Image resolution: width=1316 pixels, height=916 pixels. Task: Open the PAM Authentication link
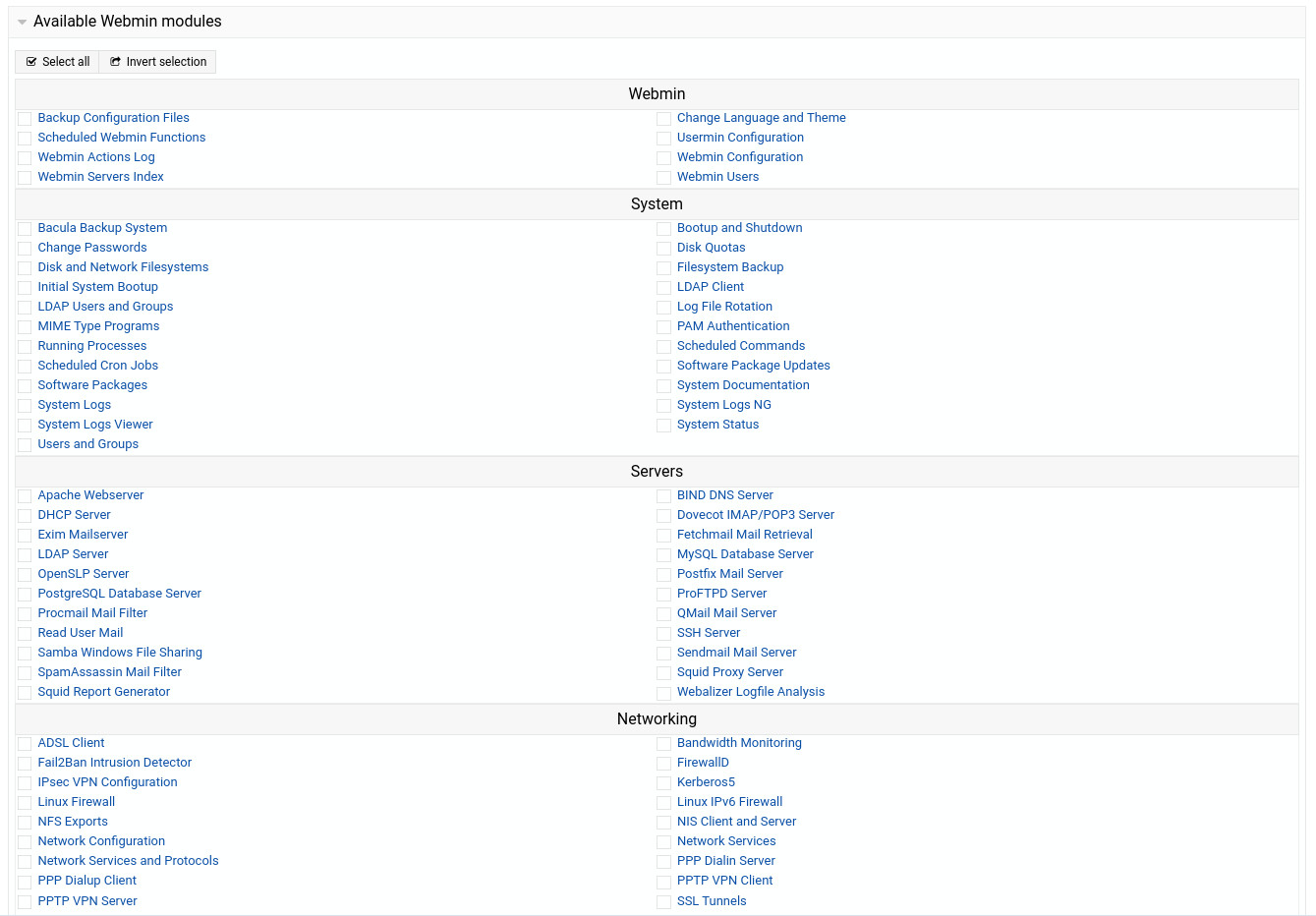click(x=733, y=326)
